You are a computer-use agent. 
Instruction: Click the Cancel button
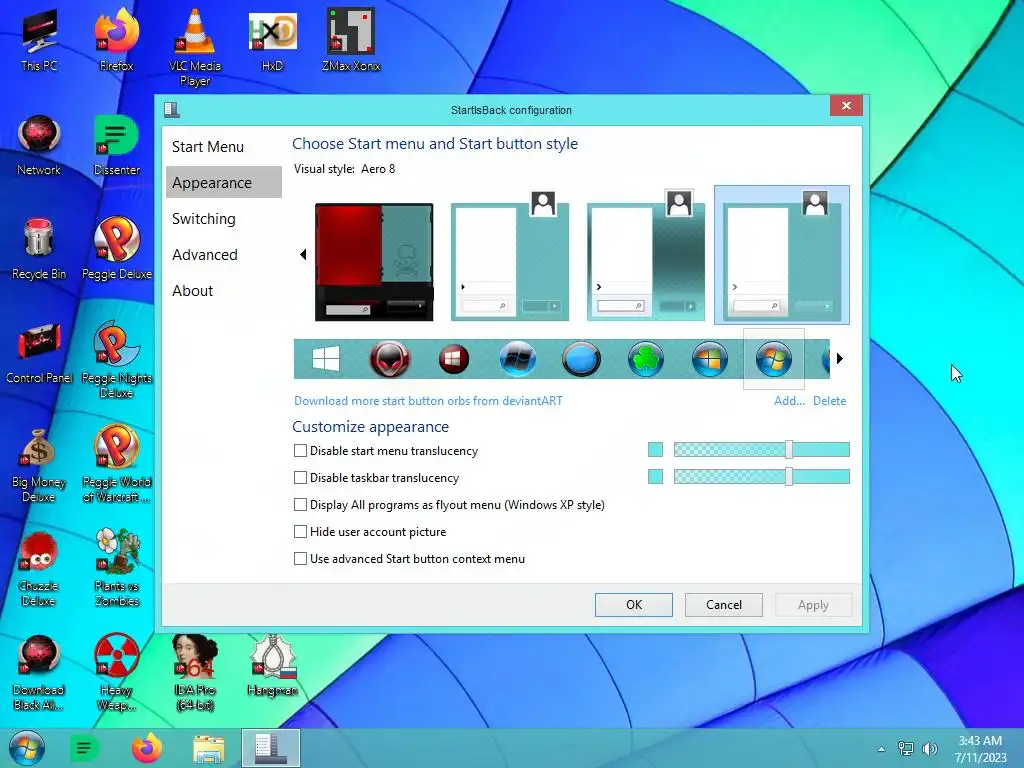[724, 605]
